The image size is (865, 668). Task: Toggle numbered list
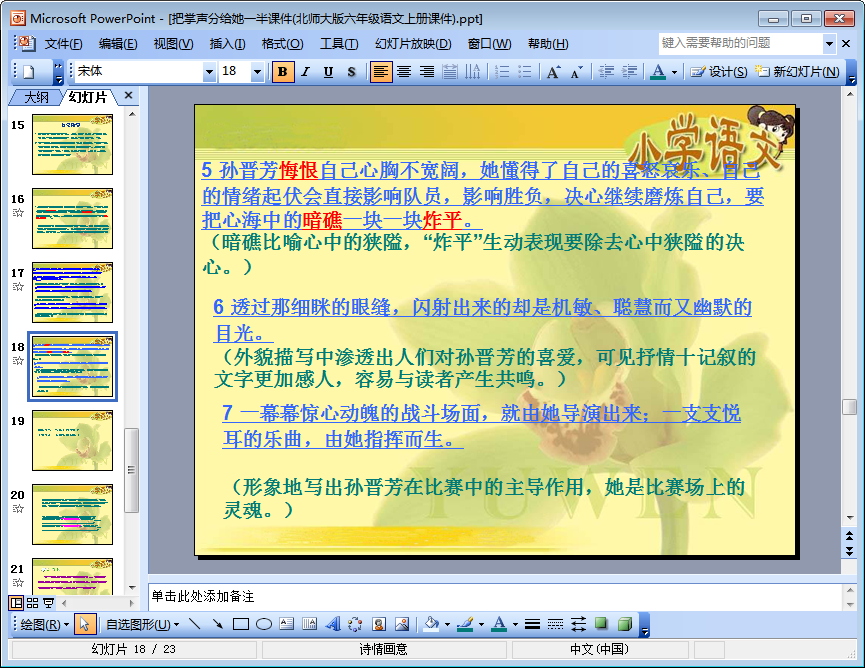click(501, 72)
